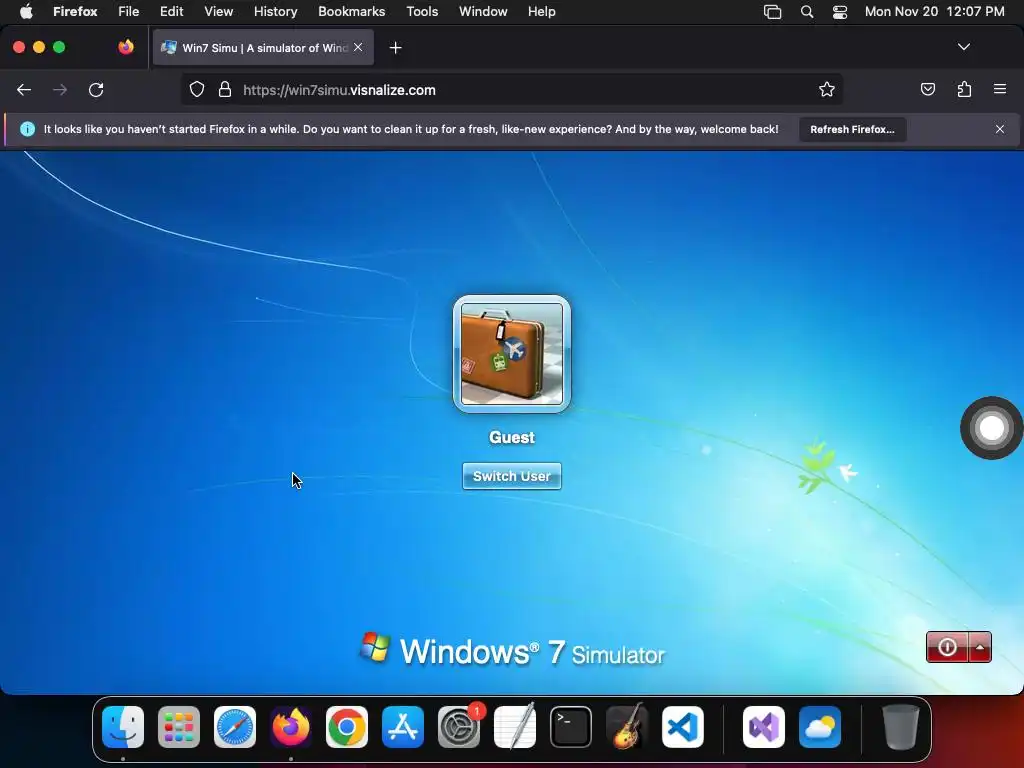Open Visual Studio from the Dock
The width and height of the screenshot is (1024, 768).
[763, 727]
